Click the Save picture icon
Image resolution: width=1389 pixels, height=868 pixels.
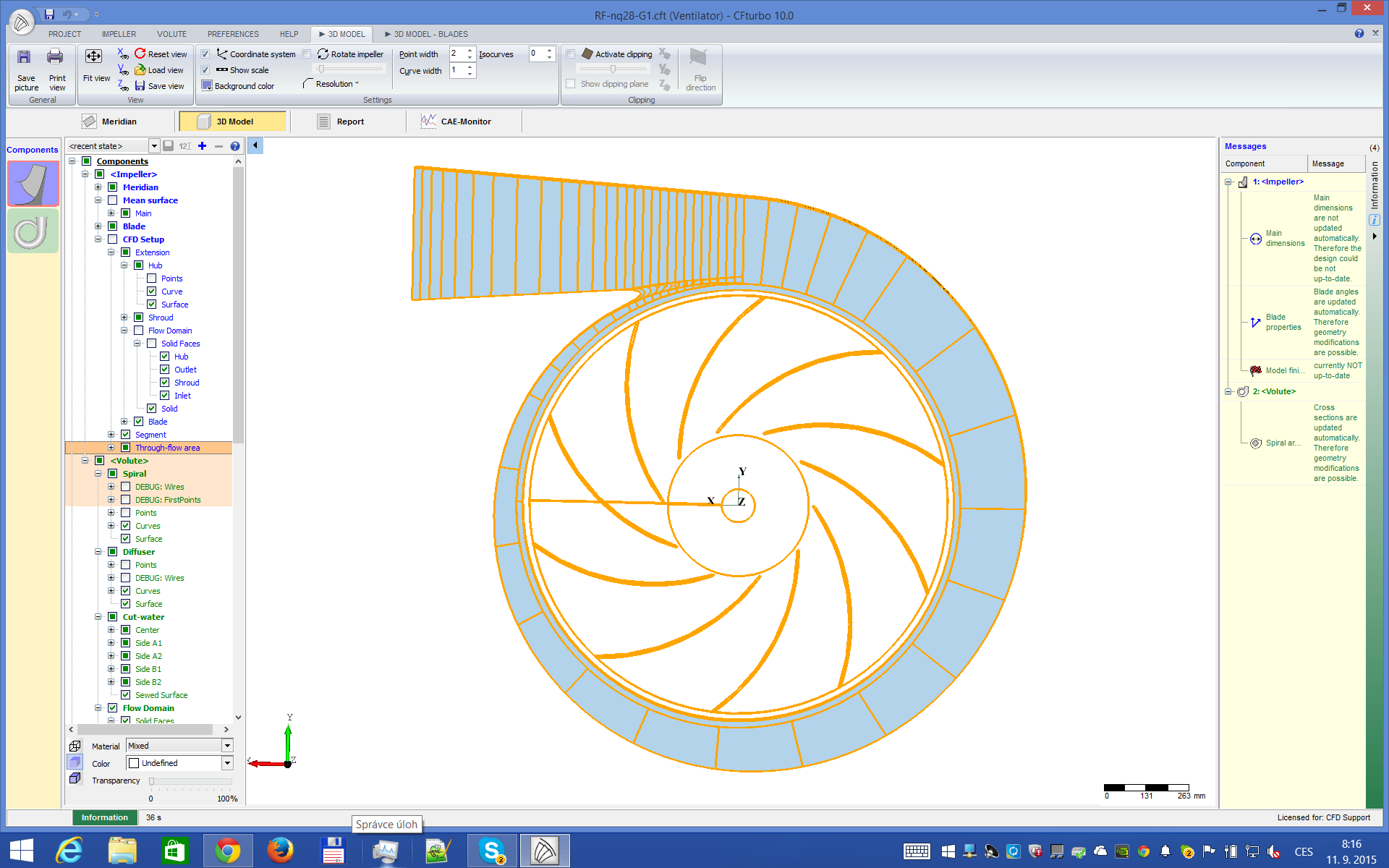coord(25,58)
